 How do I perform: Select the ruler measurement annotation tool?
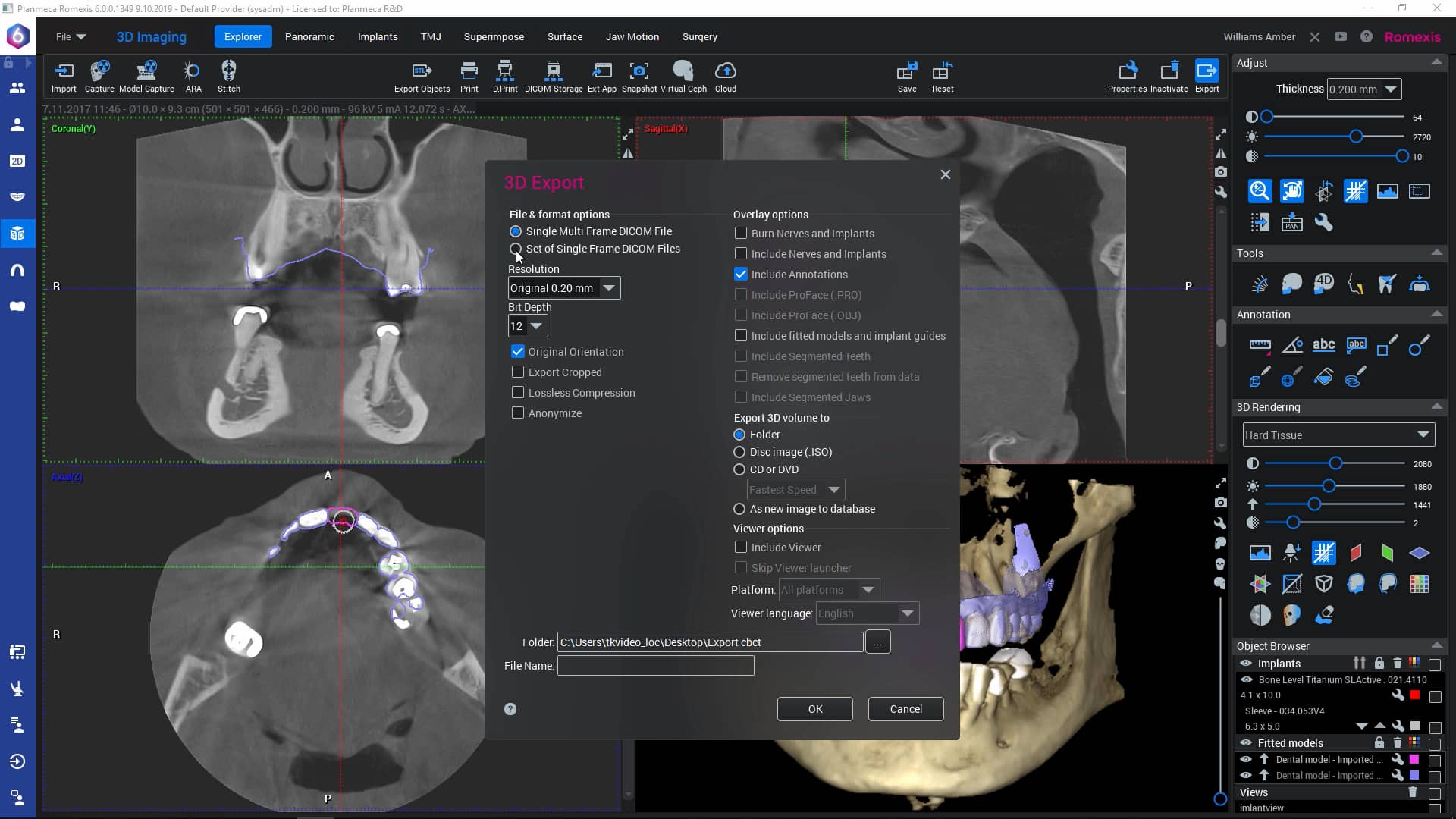pos(1261,345)
